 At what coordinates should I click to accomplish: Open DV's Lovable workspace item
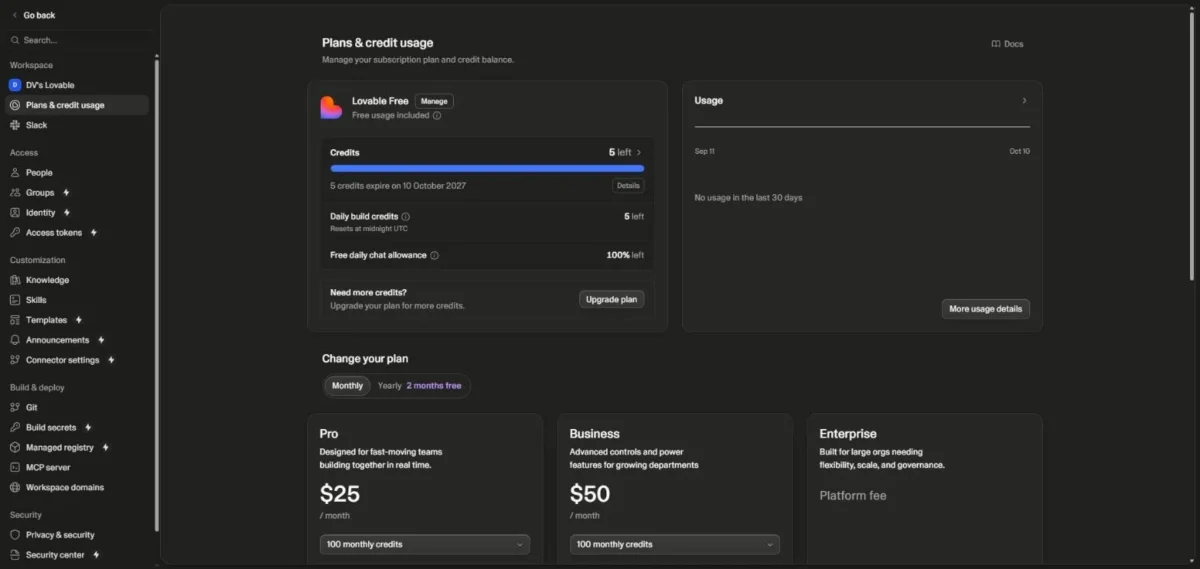tap(78, 85)
